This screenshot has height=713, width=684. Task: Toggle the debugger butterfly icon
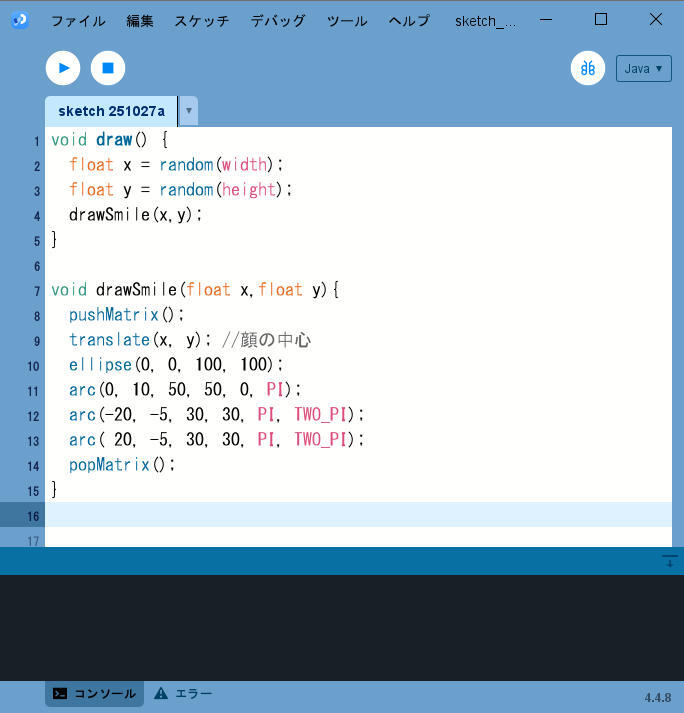(x=588, y=68)
